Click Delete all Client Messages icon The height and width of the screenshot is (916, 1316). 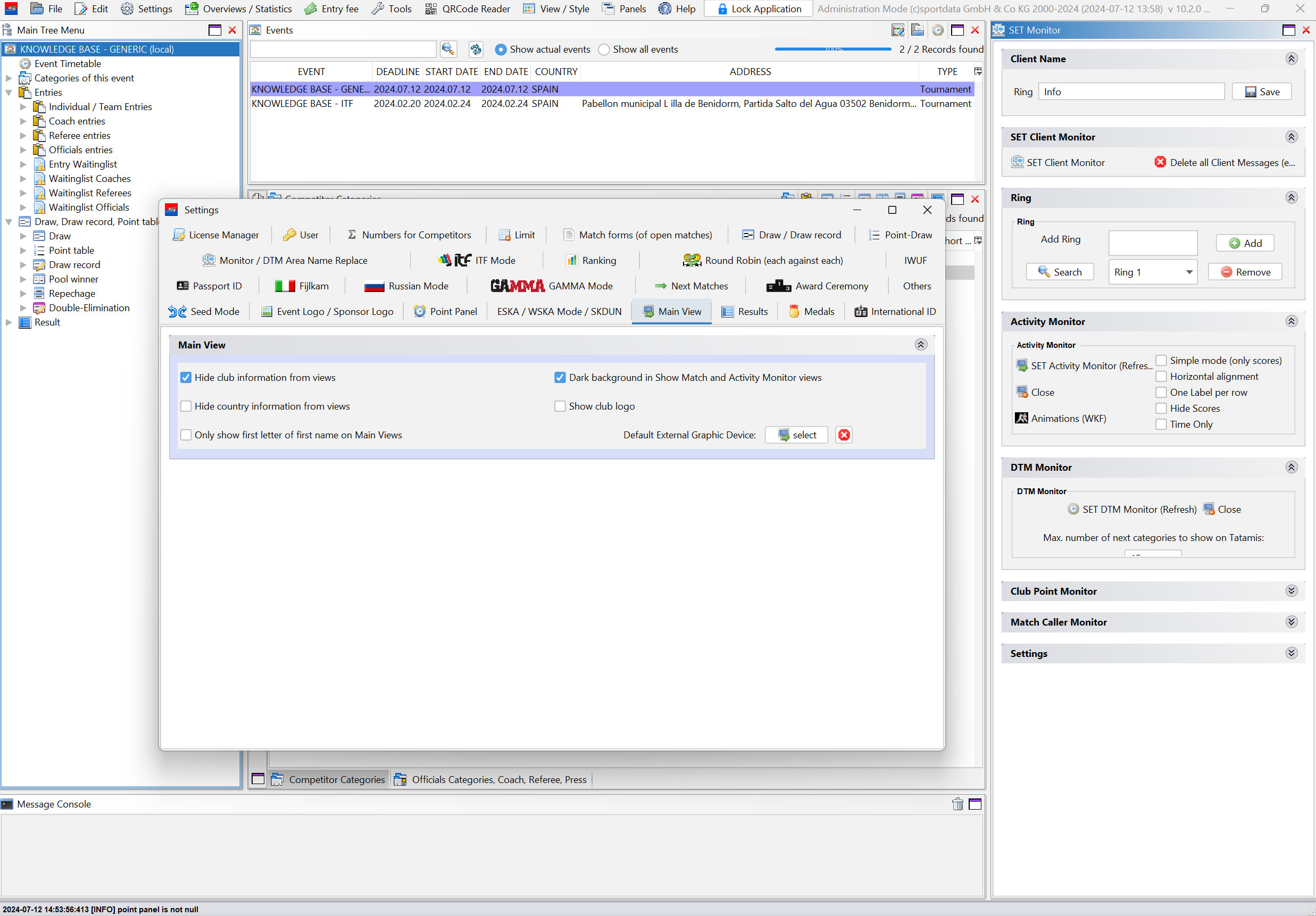tap(1160, 162)
